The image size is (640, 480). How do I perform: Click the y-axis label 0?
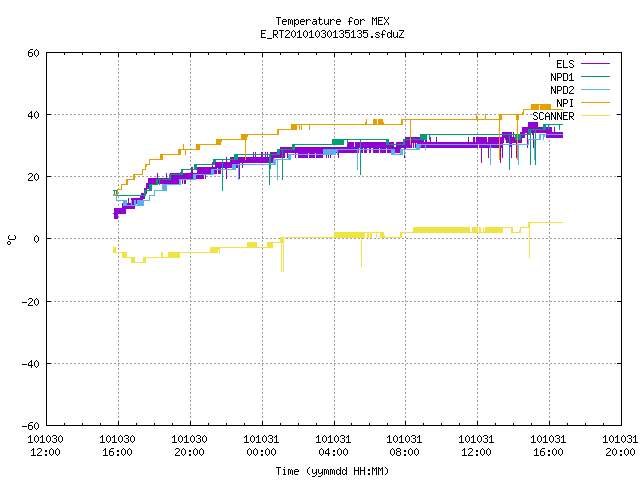click(36, 239)
